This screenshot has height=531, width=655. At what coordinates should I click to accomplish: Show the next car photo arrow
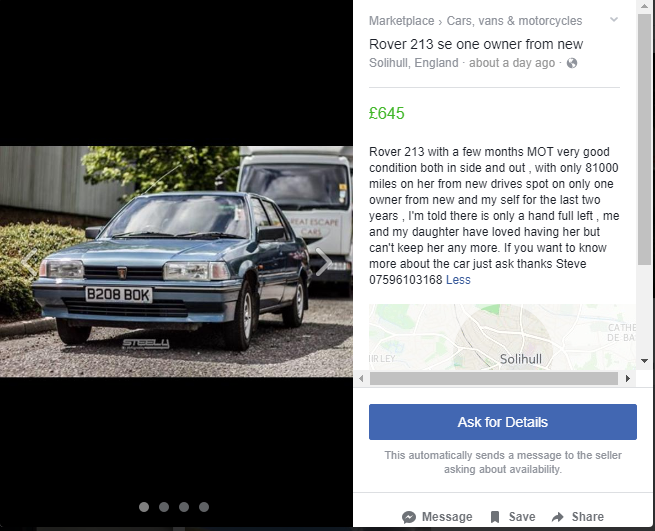coord(323,262)
